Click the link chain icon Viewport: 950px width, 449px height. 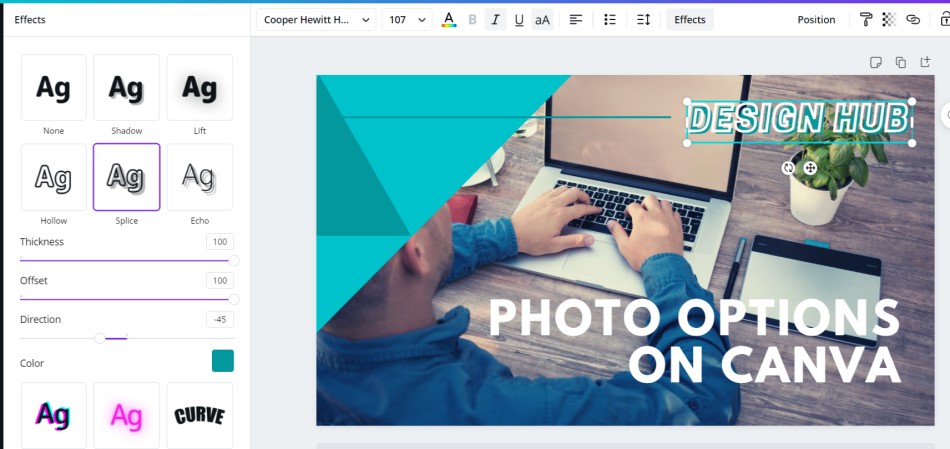point(912,19)
